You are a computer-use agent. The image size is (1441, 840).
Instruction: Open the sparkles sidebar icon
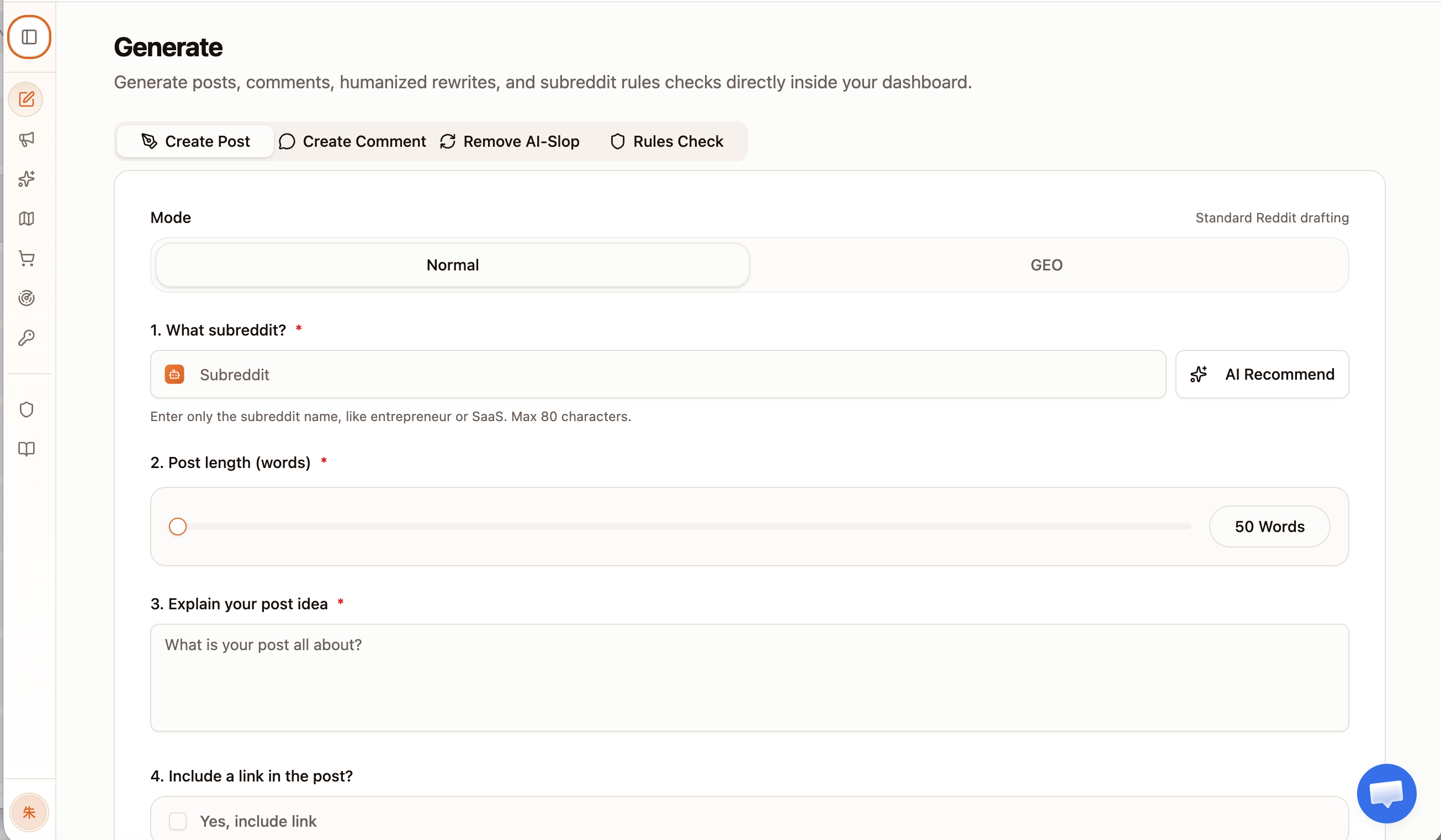coord(27,179)
